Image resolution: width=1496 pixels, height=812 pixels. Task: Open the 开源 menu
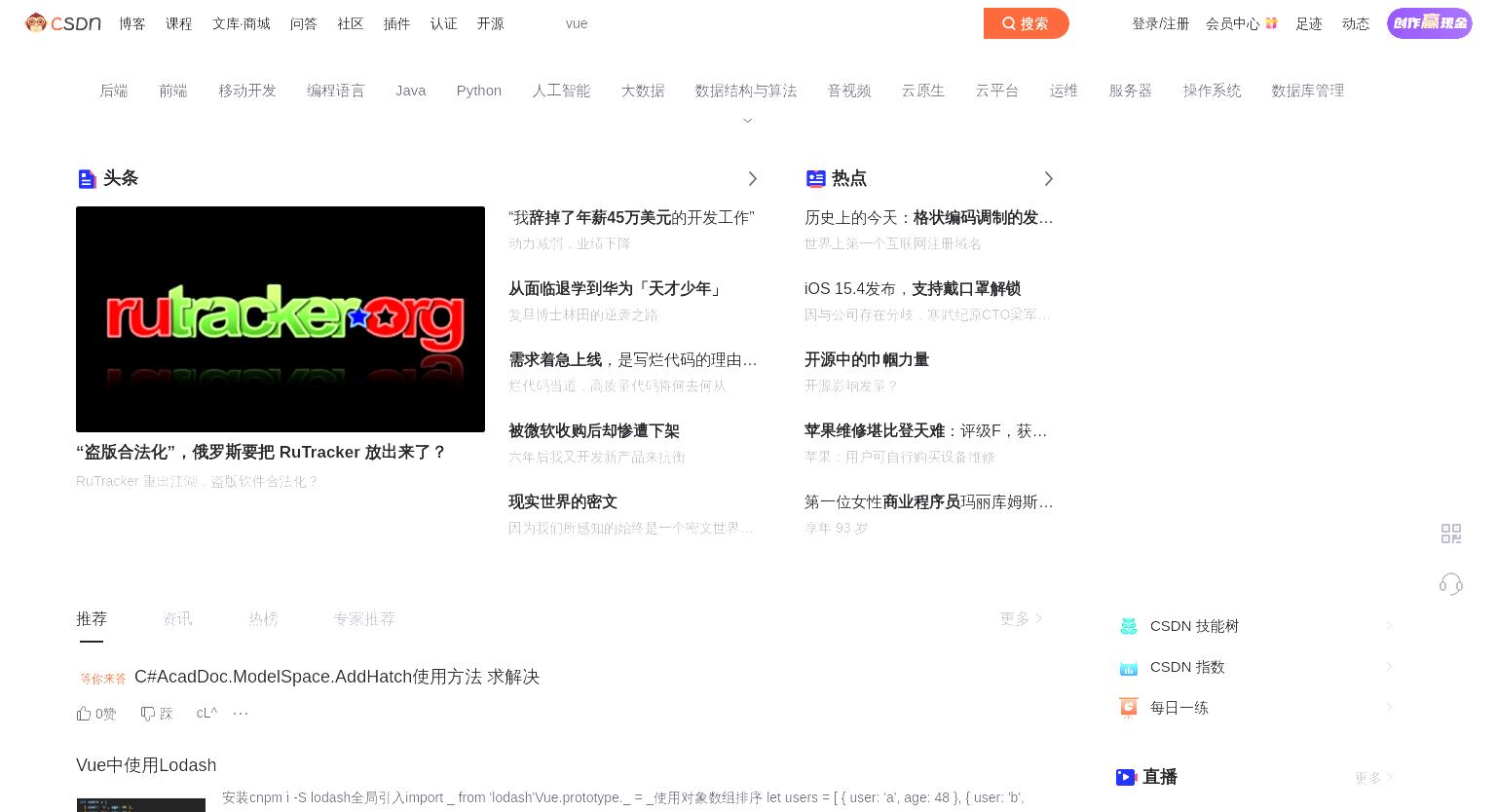click(x=491, y=23)
